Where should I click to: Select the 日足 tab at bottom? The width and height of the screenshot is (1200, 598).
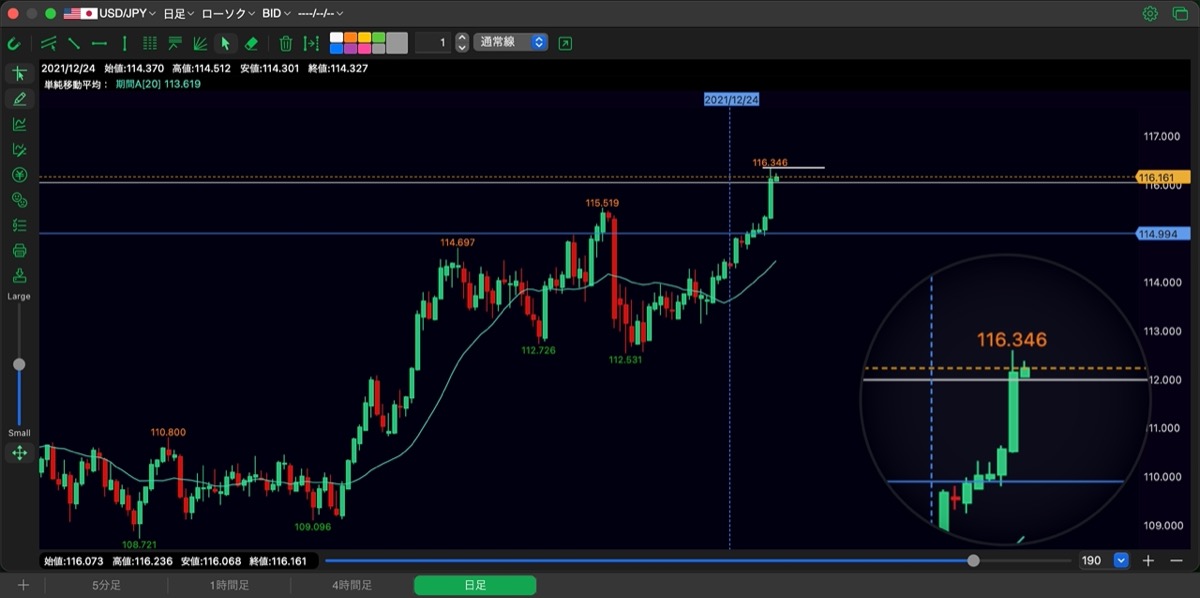pos(475,585)
